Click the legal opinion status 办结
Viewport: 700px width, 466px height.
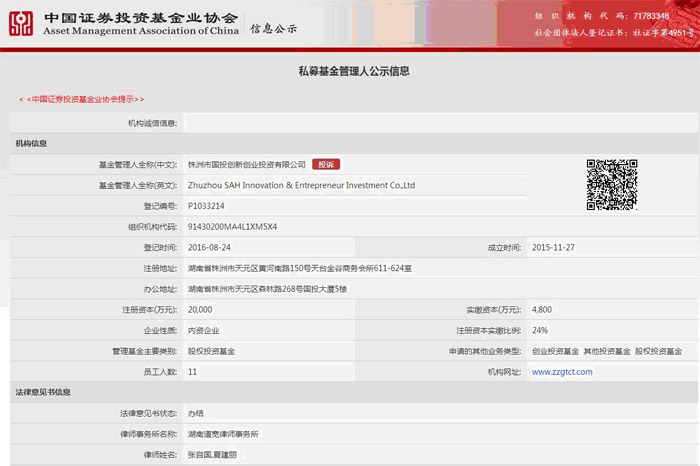196,413
